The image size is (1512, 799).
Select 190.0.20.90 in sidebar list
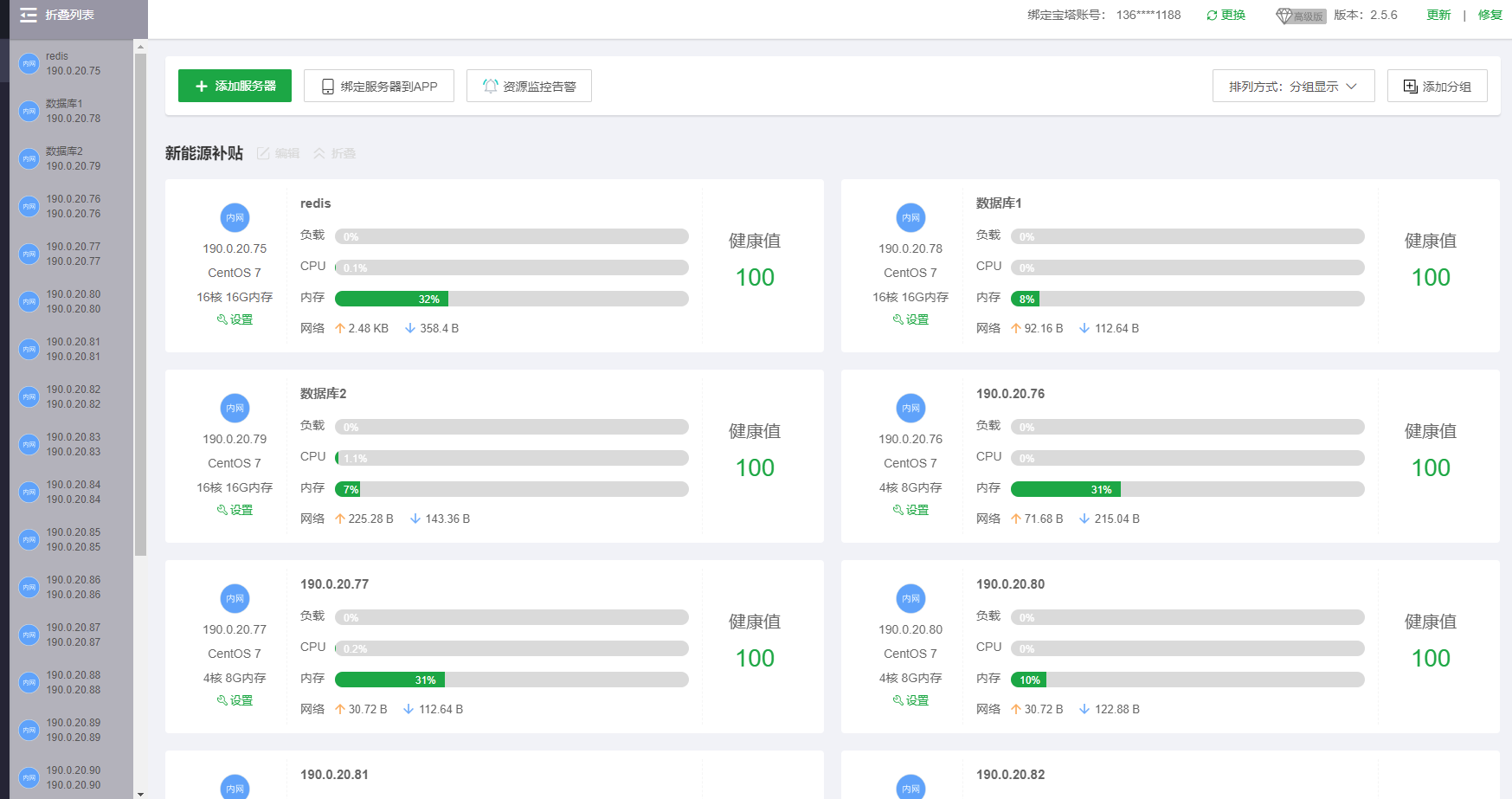[x=71, y=777]
